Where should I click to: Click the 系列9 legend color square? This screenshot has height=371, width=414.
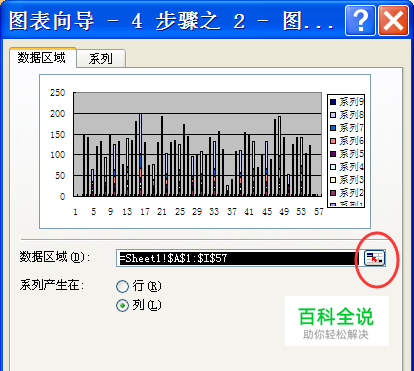click(333, 102)
